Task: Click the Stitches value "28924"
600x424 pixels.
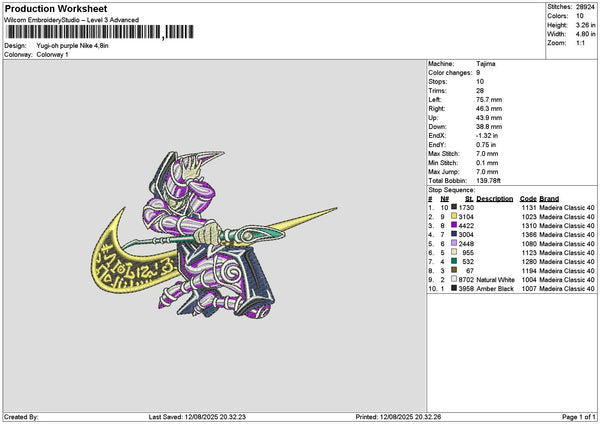Action: [x=585, y=7]
